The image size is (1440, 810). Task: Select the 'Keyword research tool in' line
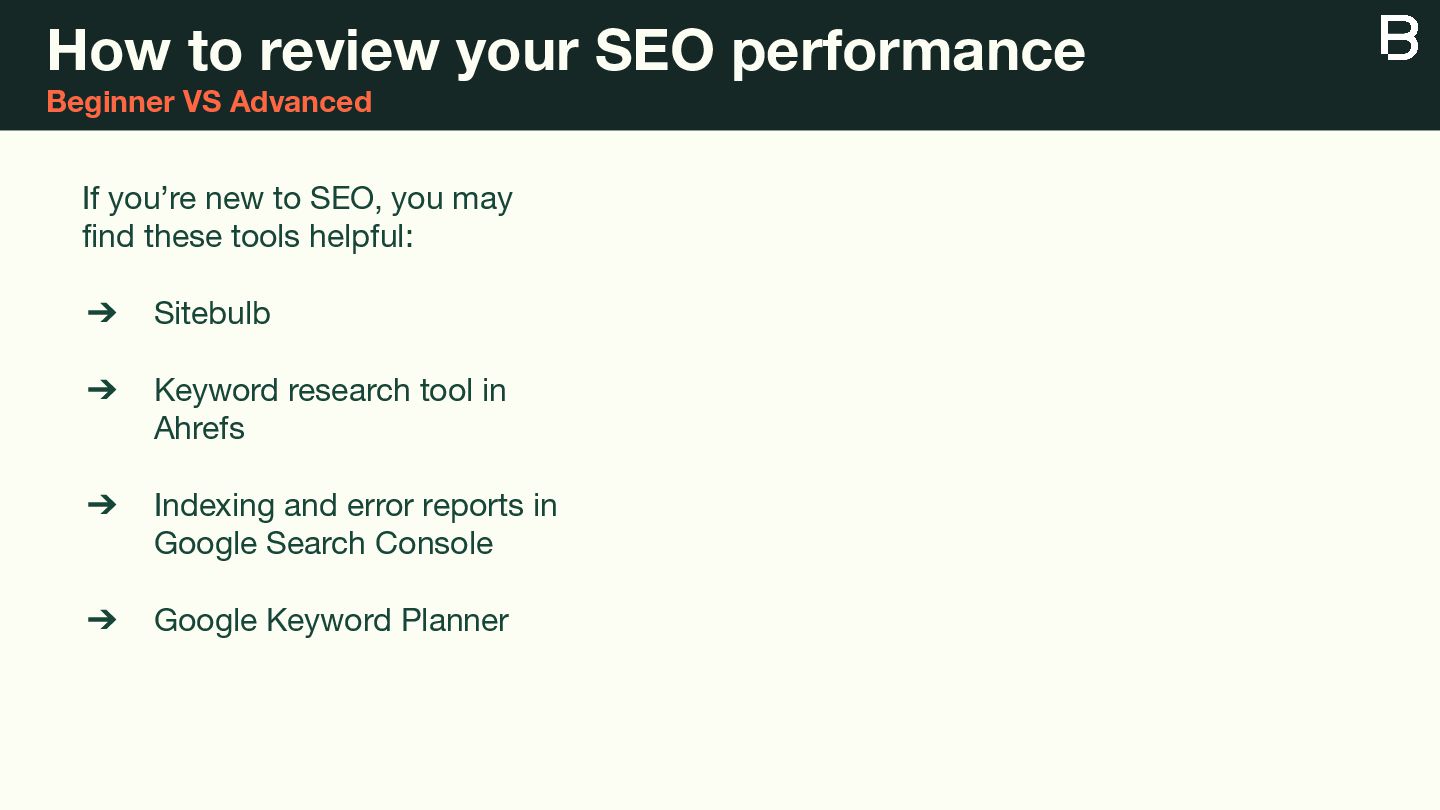point(330,389)
